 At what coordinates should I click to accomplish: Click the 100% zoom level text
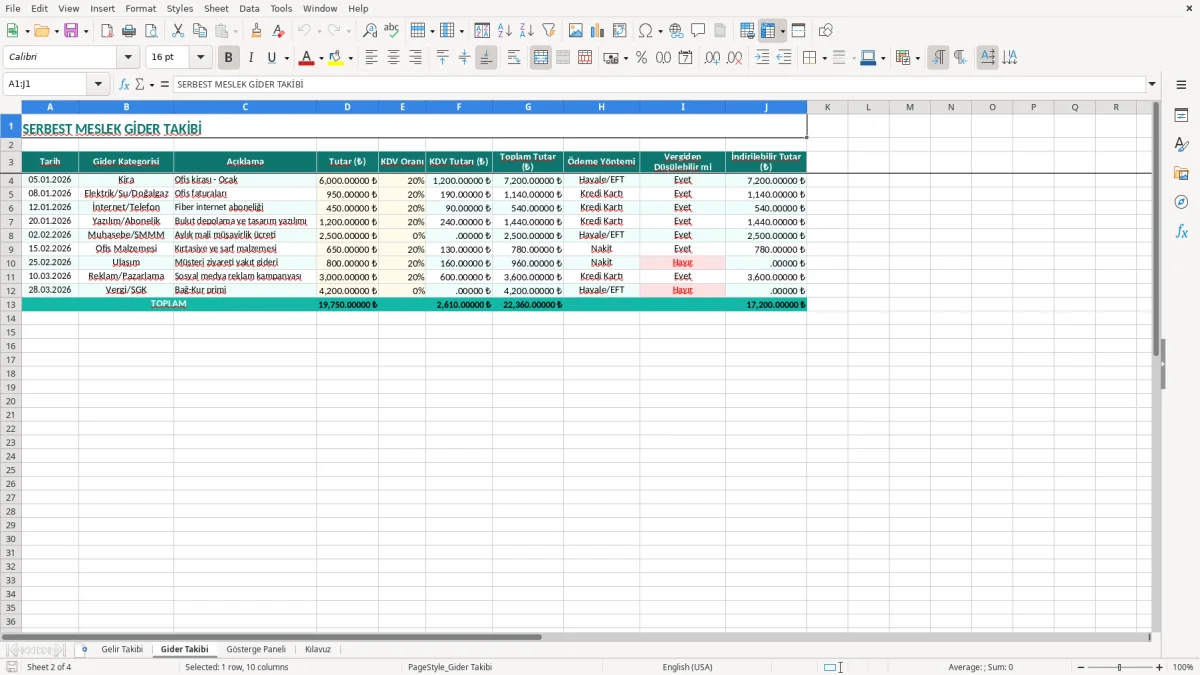(1183, 667)
